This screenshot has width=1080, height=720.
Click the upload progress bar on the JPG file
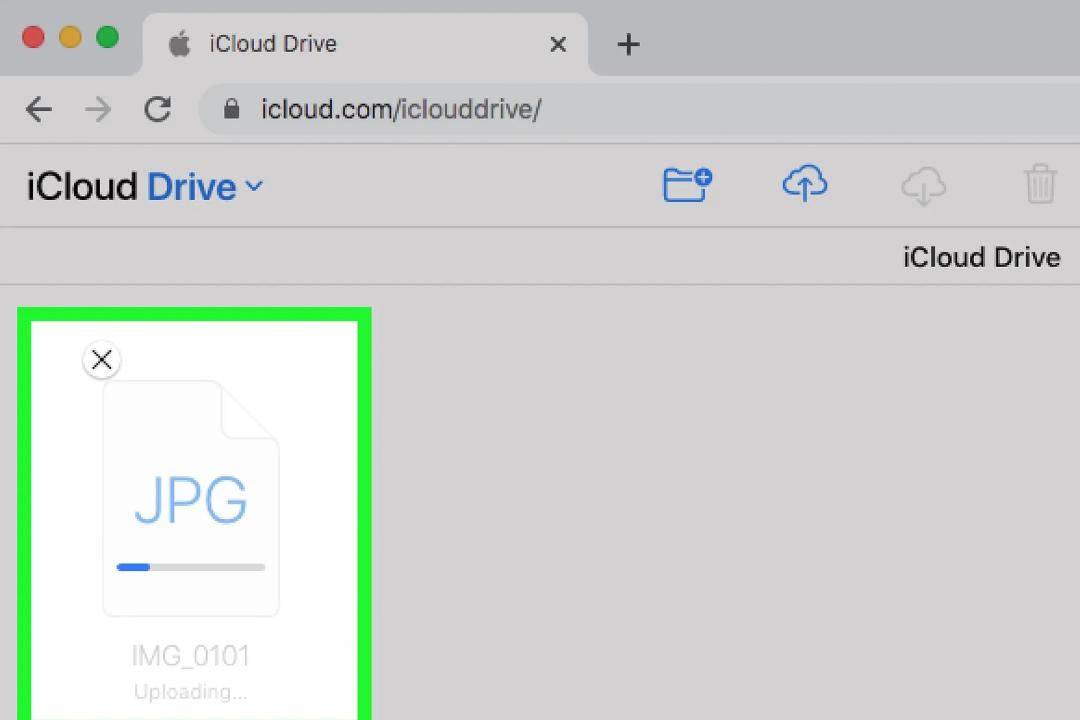[191, 567]
